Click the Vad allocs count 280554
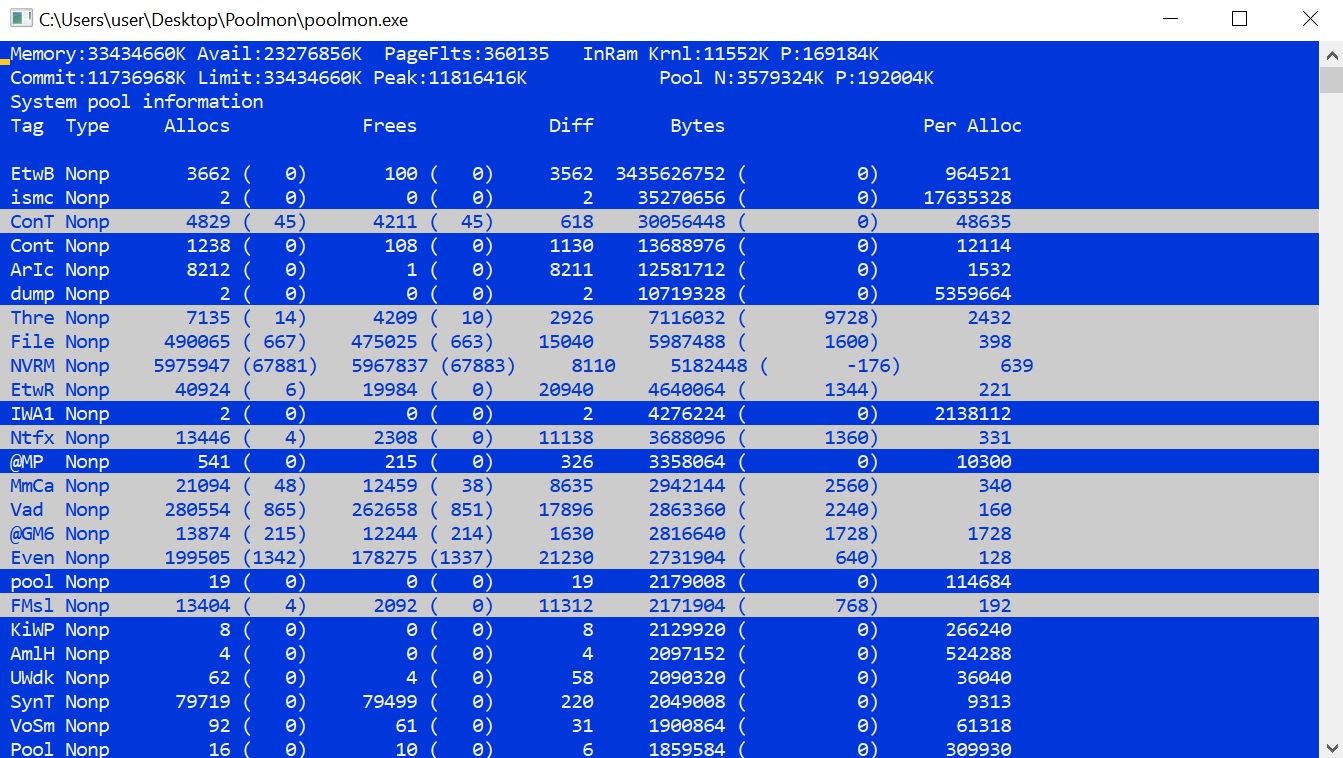1343x758 pixels. [197, 510]
